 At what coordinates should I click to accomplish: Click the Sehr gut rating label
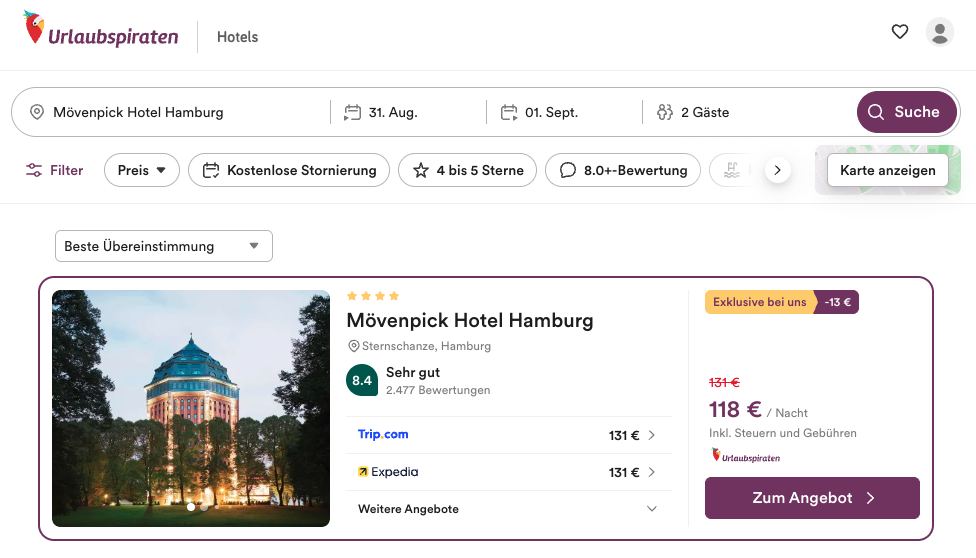pyautogui.click(x=413, y=372)
